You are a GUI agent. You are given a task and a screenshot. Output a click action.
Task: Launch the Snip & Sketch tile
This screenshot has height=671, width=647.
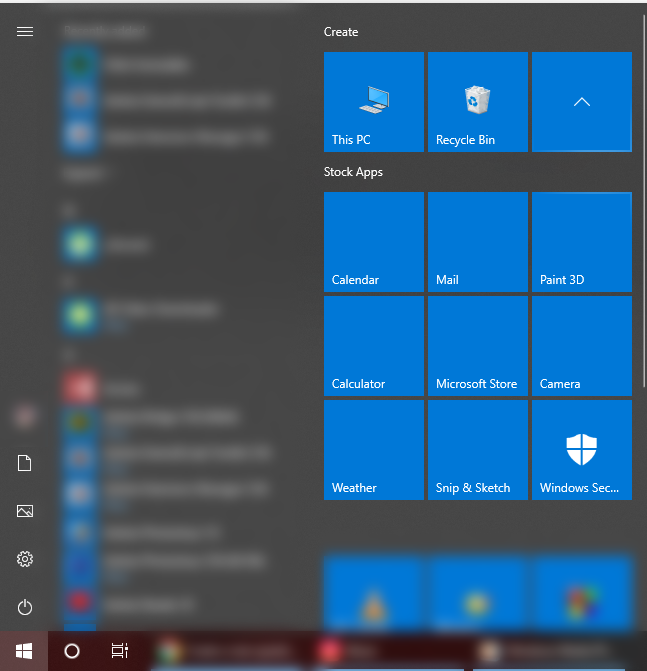tap(478, 450)
